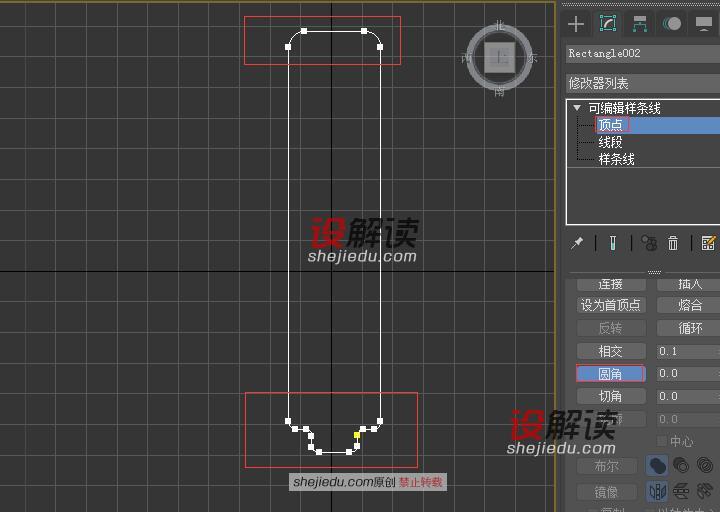Image resolution: width=720 pixels, height=512 pixels.
Task: Select the boolean subtraction icon
Action: pyautogui.click(x=681, y=466)
